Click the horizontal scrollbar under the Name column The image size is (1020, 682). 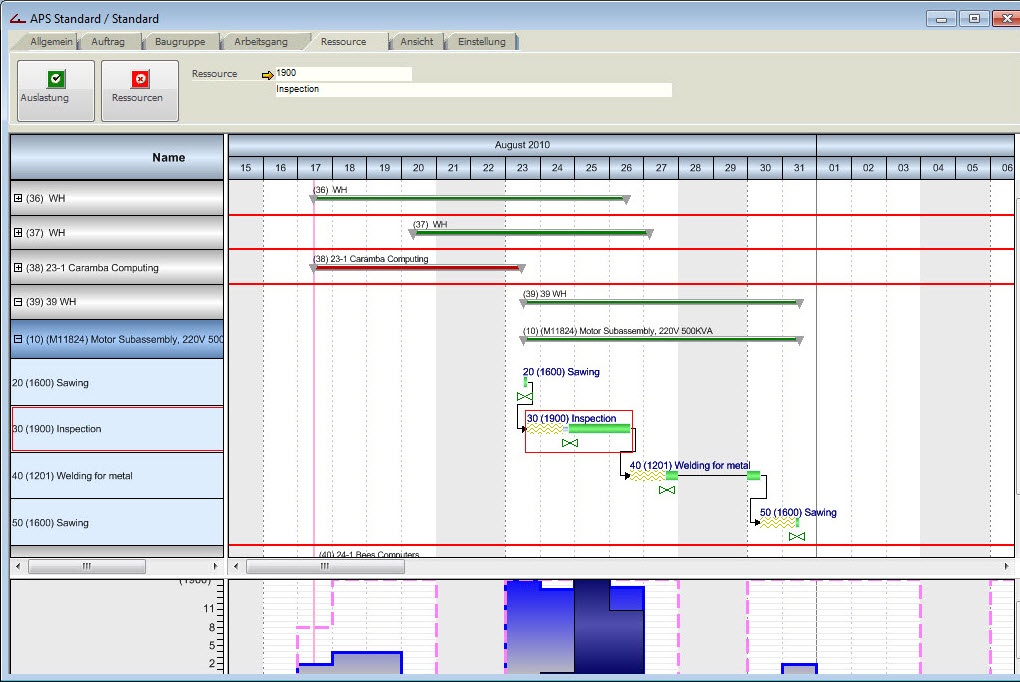pos(87,565)
